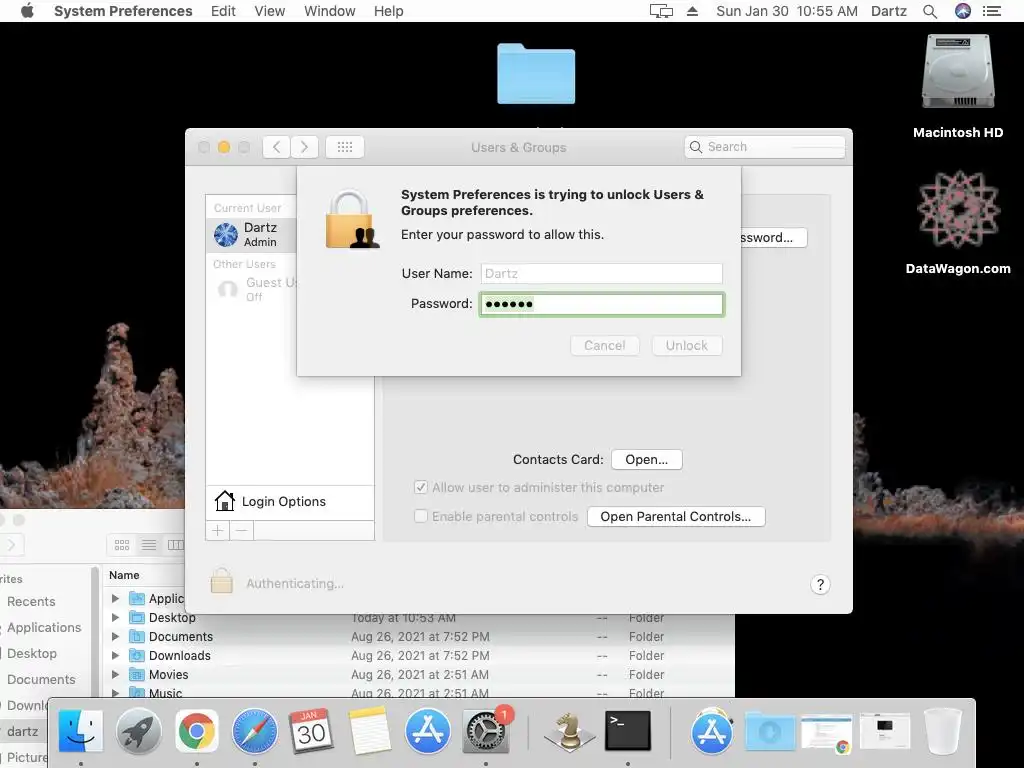Screen dimensions: 1024x768
Task: Open the System Preferences menu
Action: pos(123,11)
